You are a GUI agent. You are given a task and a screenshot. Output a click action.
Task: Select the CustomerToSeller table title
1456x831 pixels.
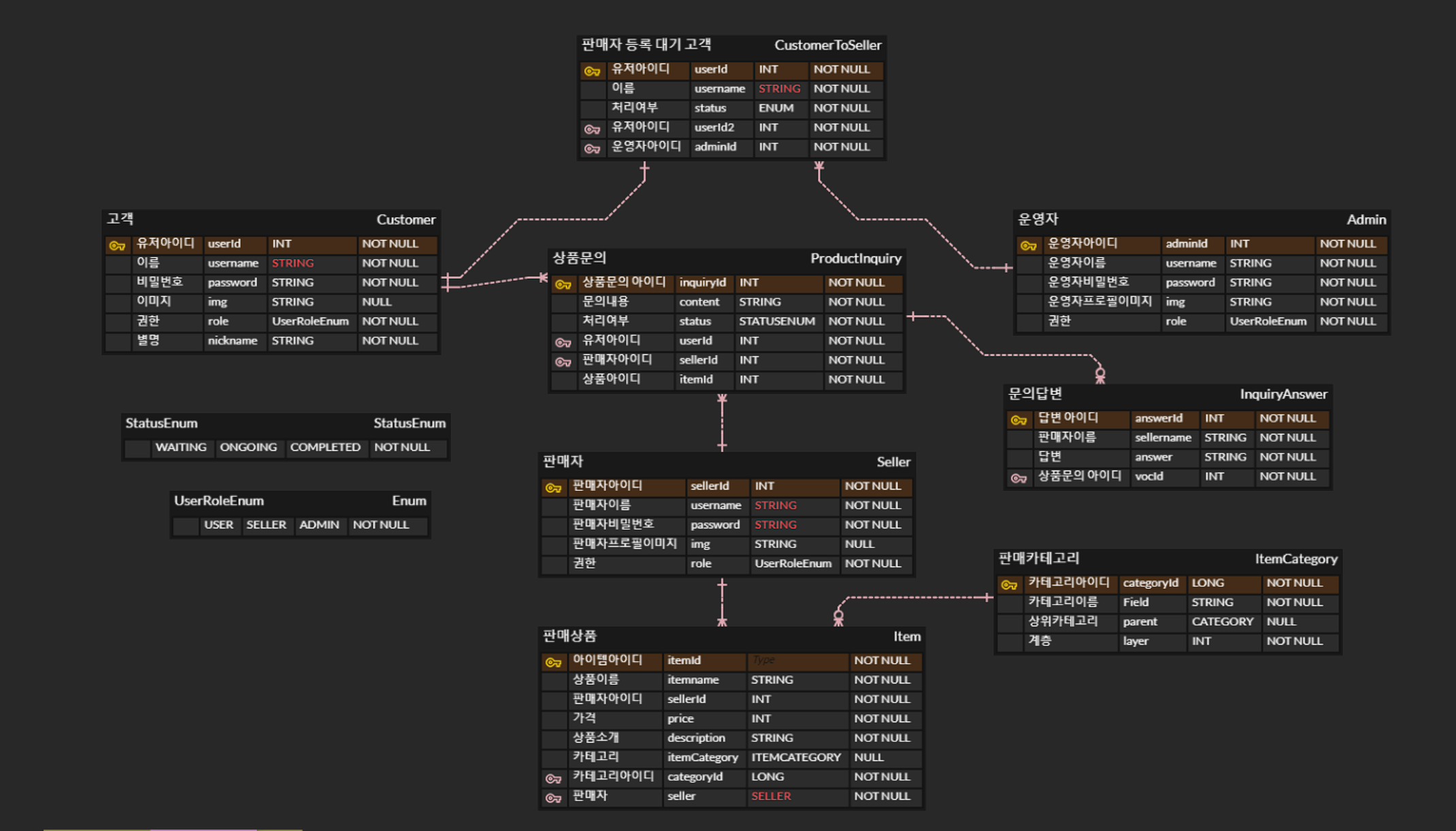(x=827, y=45)
